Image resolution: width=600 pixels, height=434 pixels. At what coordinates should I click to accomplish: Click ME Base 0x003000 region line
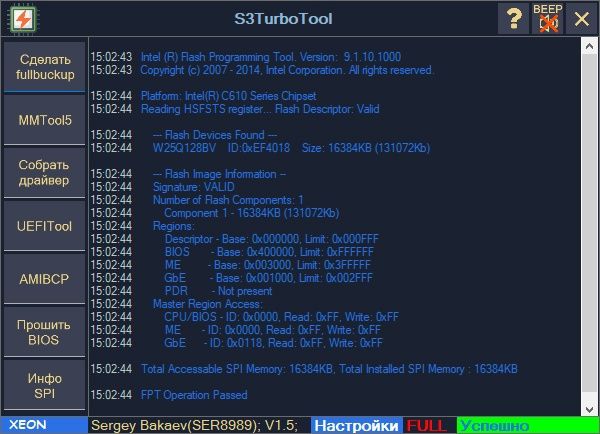click(x=267, y=265)
